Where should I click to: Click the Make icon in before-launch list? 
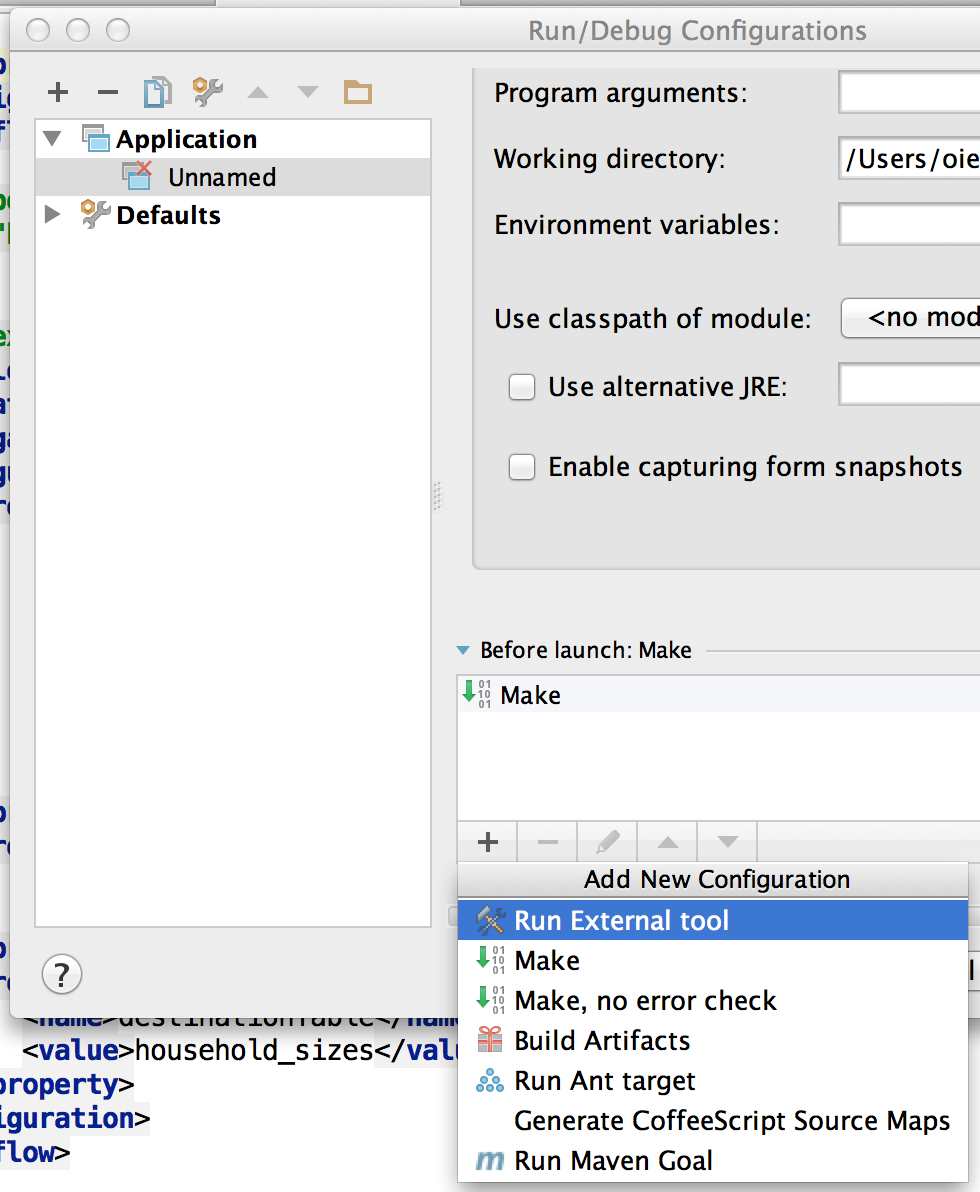pyautogui.click(x=477, y=694)
